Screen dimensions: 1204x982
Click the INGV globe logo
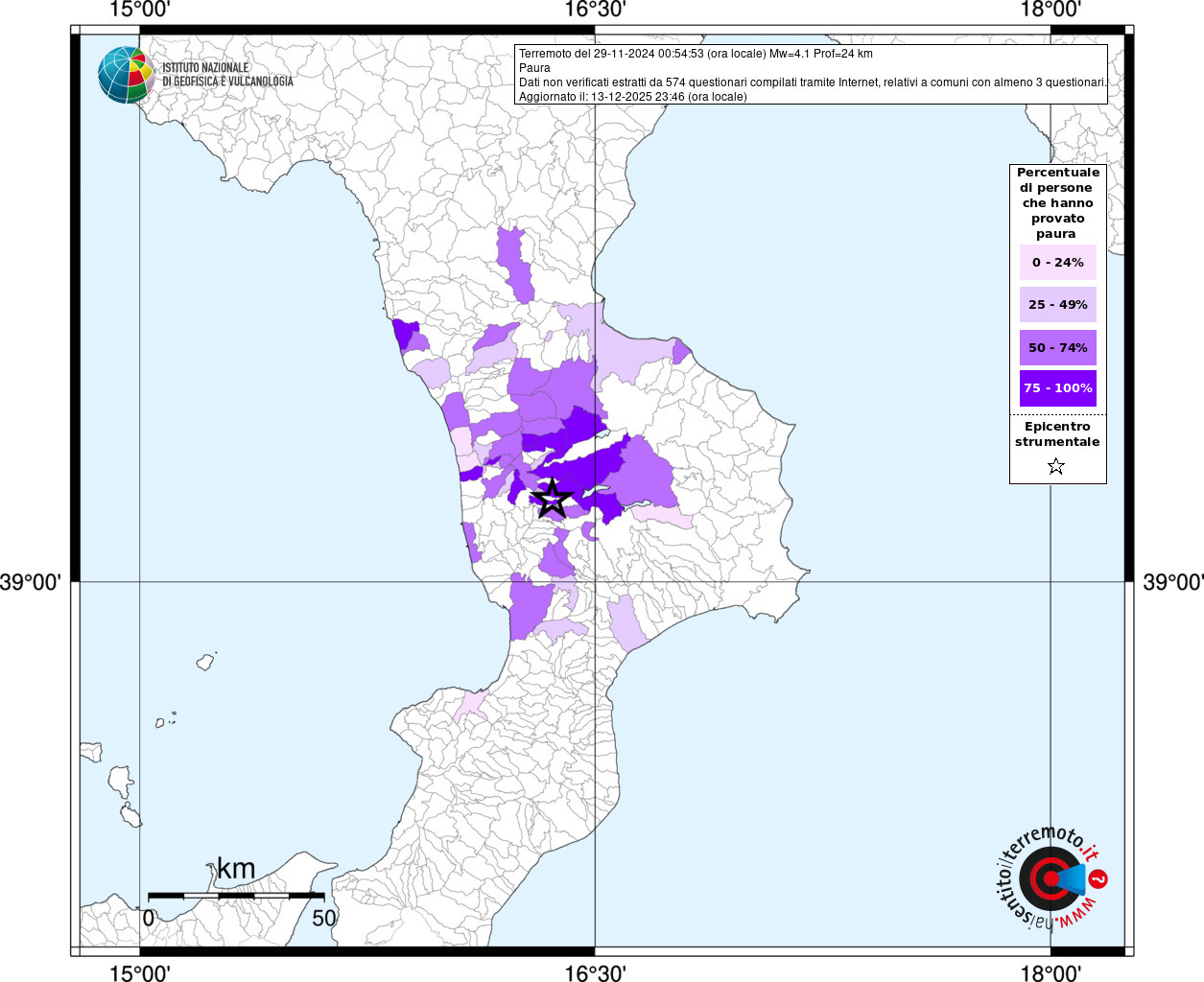[x=126, y=75]
